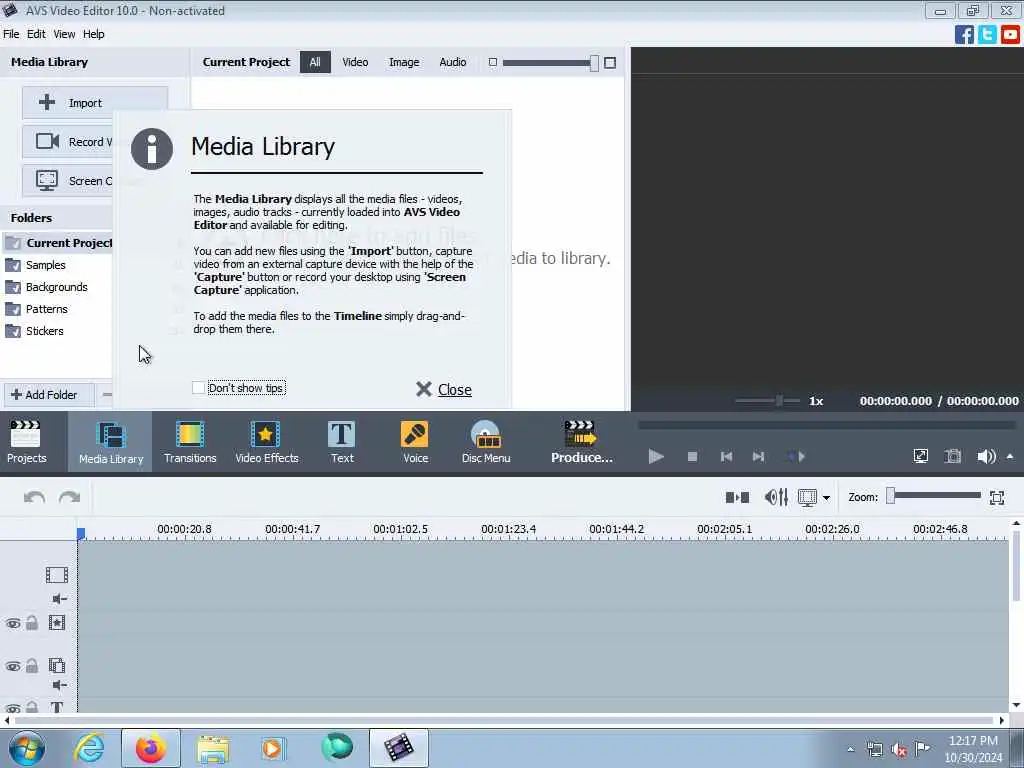The image size is (1024, 768).
Task: Click the Screen Capture button
Action: pos(67,181)
